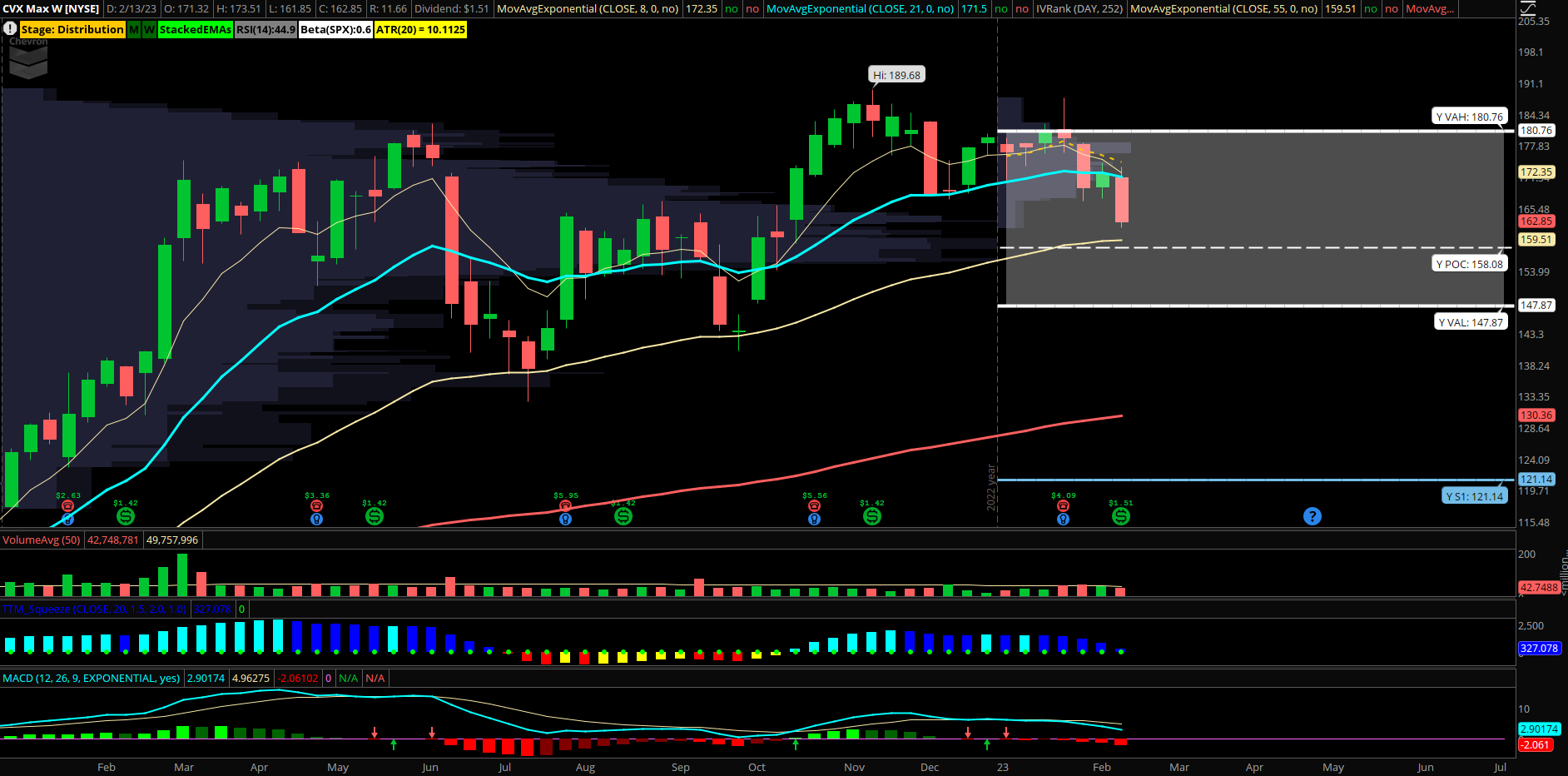Click the 327.078 squeeze axis tag

pyautogui.click(x=1539, y=648)
